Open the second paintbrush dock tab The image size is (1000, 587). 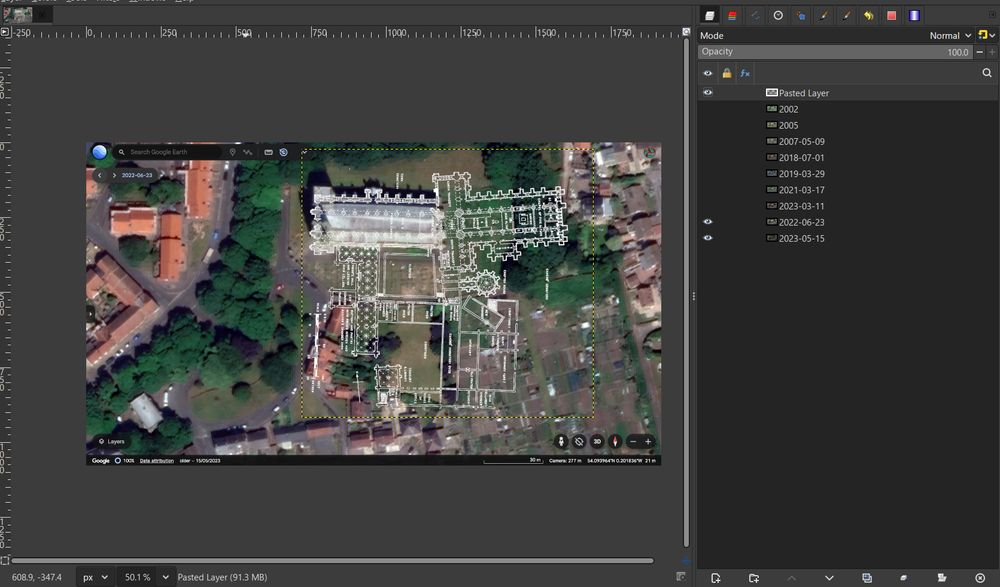[846, 15]
